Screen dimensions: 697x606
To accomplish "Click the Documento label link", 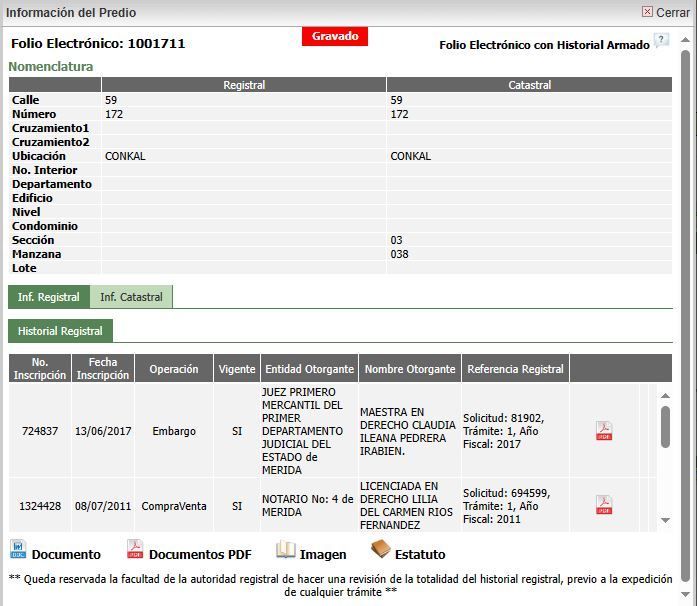I will (x=66, y=554).
